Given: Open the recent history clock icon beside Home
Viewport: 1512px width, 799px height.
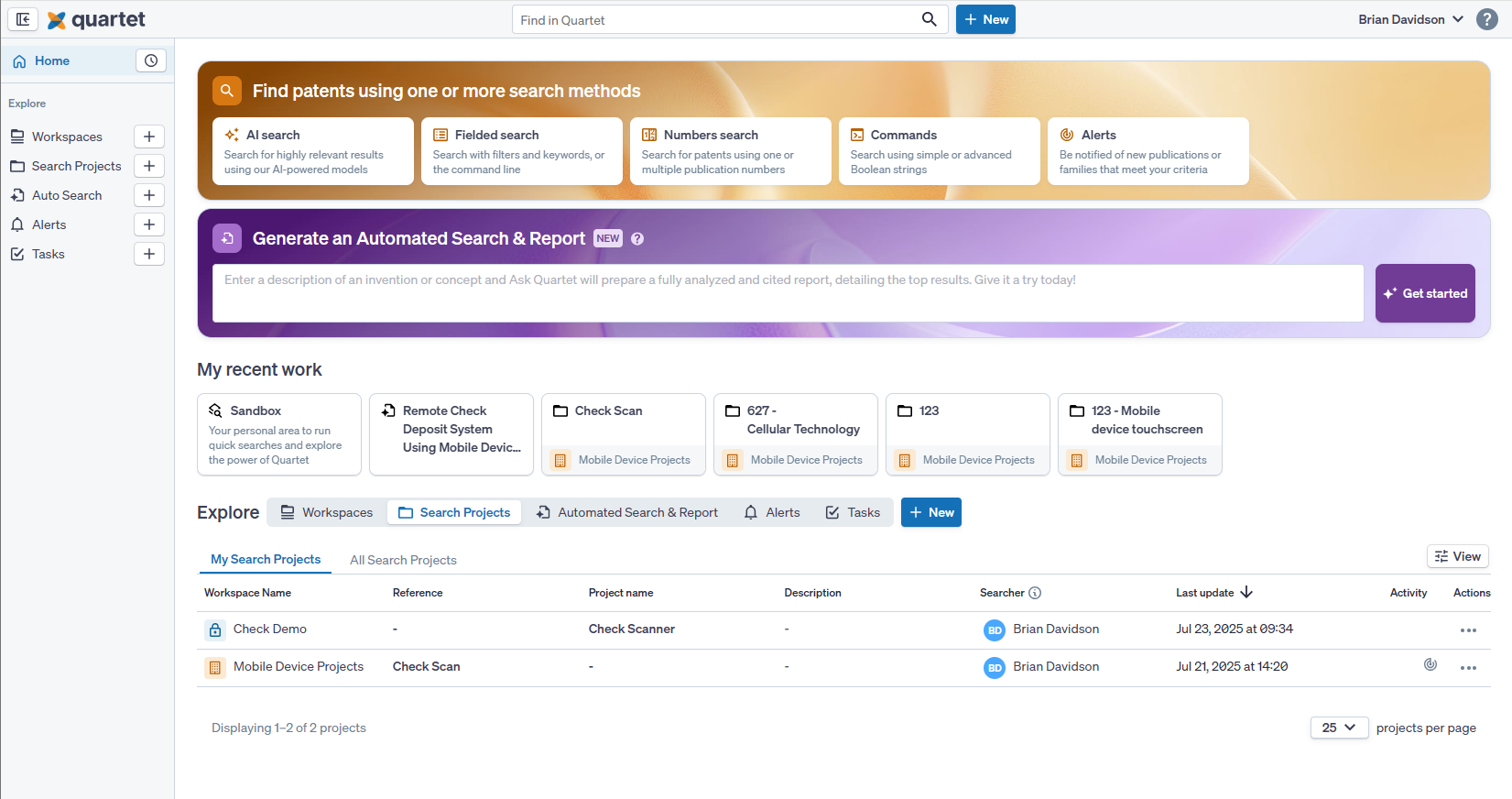Looking at the screenshot, I should click(151, 60).
